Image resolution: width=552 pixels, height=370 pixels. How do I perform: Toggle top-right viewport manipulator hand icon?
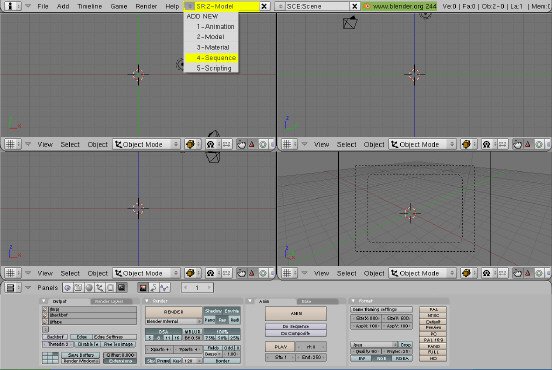click(517, 144)
